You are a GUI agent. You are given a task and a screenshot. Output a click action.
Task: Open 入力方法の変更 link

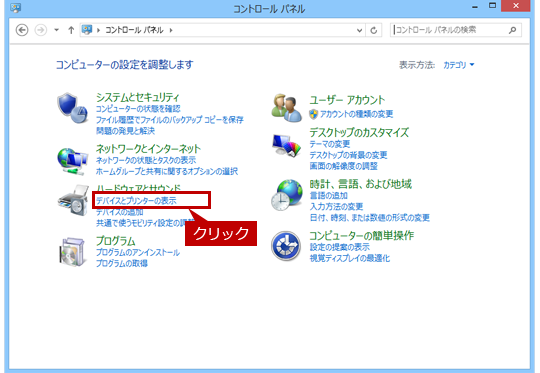pyautogui.click(x=336, y=207)
